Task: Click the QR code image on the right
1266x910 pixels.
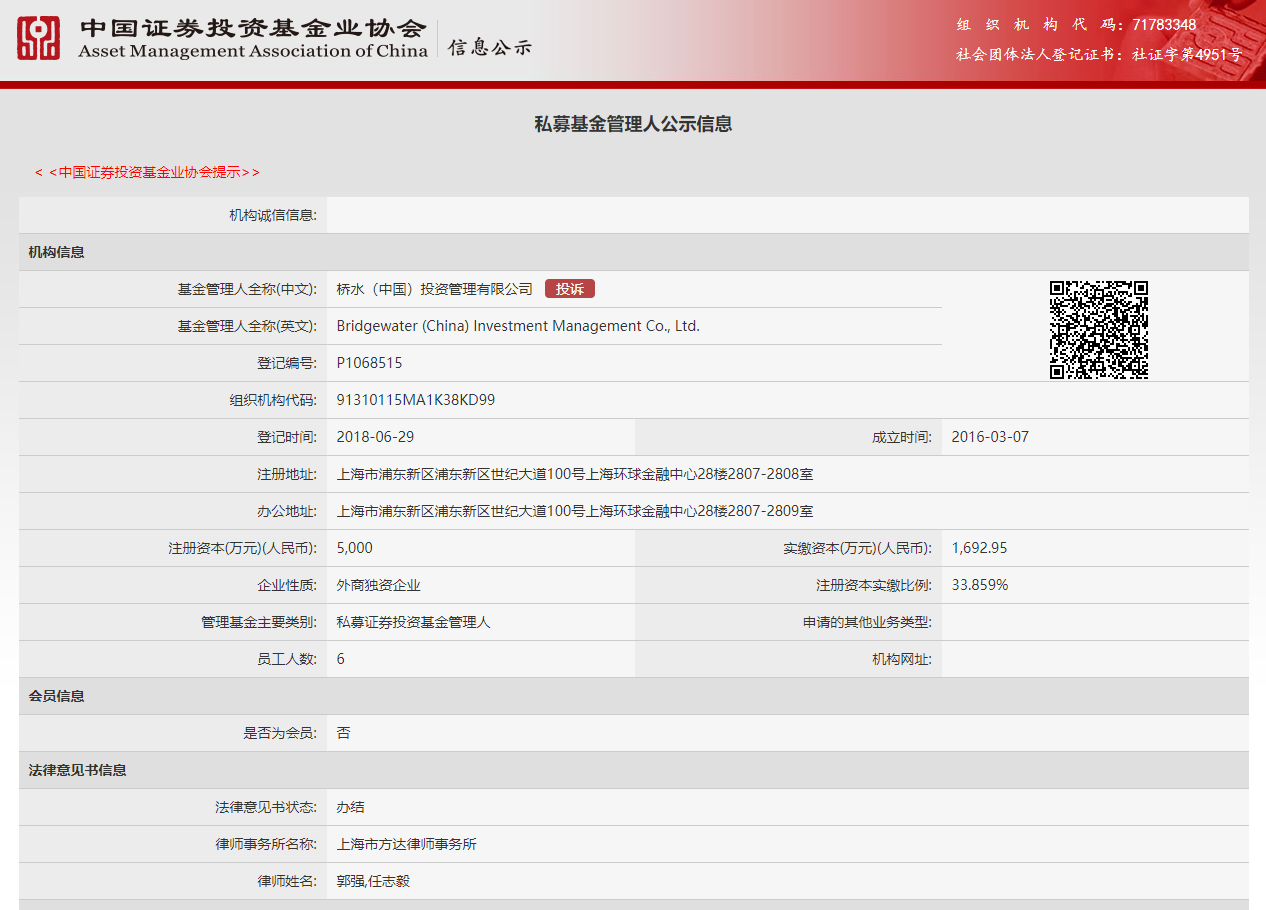Action: [1100, 329]
